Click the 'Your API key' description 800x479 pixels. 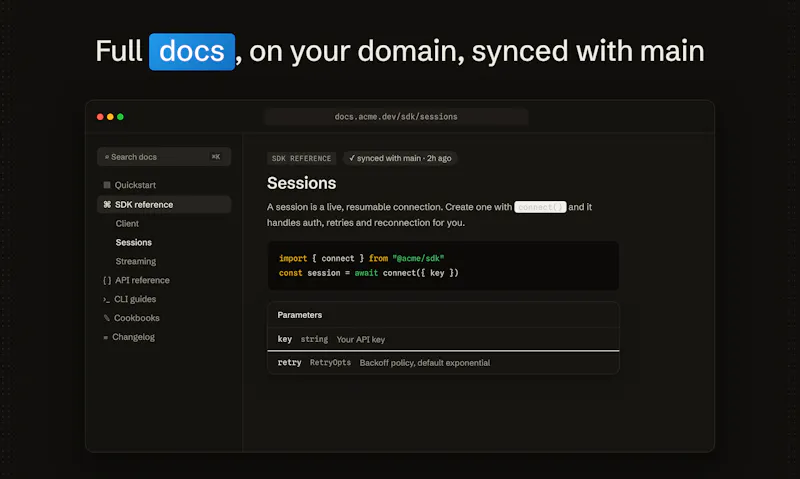point(361,340)
